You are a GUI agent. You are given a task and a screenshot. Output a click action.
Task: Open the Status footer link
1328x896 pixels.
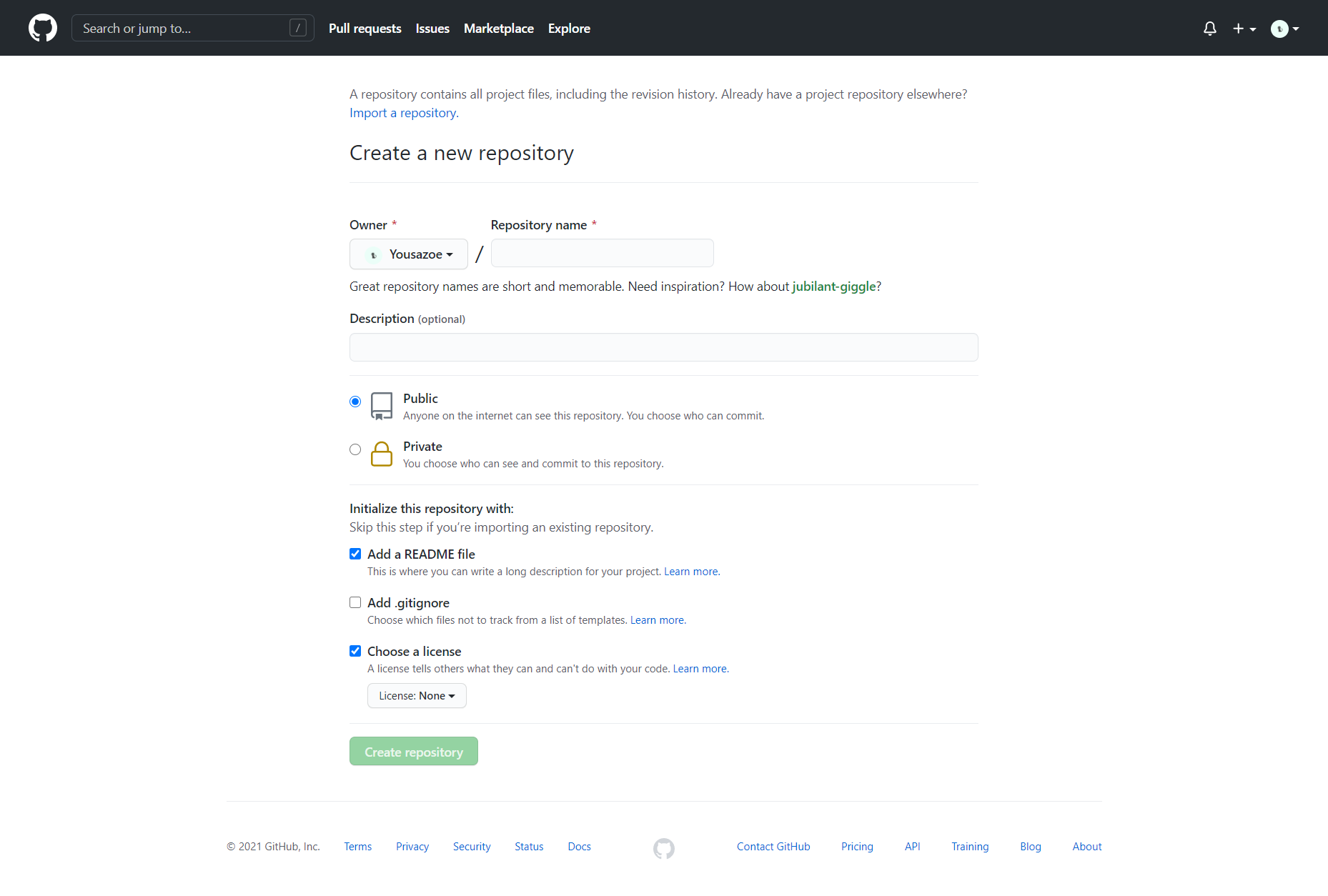click(529, 847)
